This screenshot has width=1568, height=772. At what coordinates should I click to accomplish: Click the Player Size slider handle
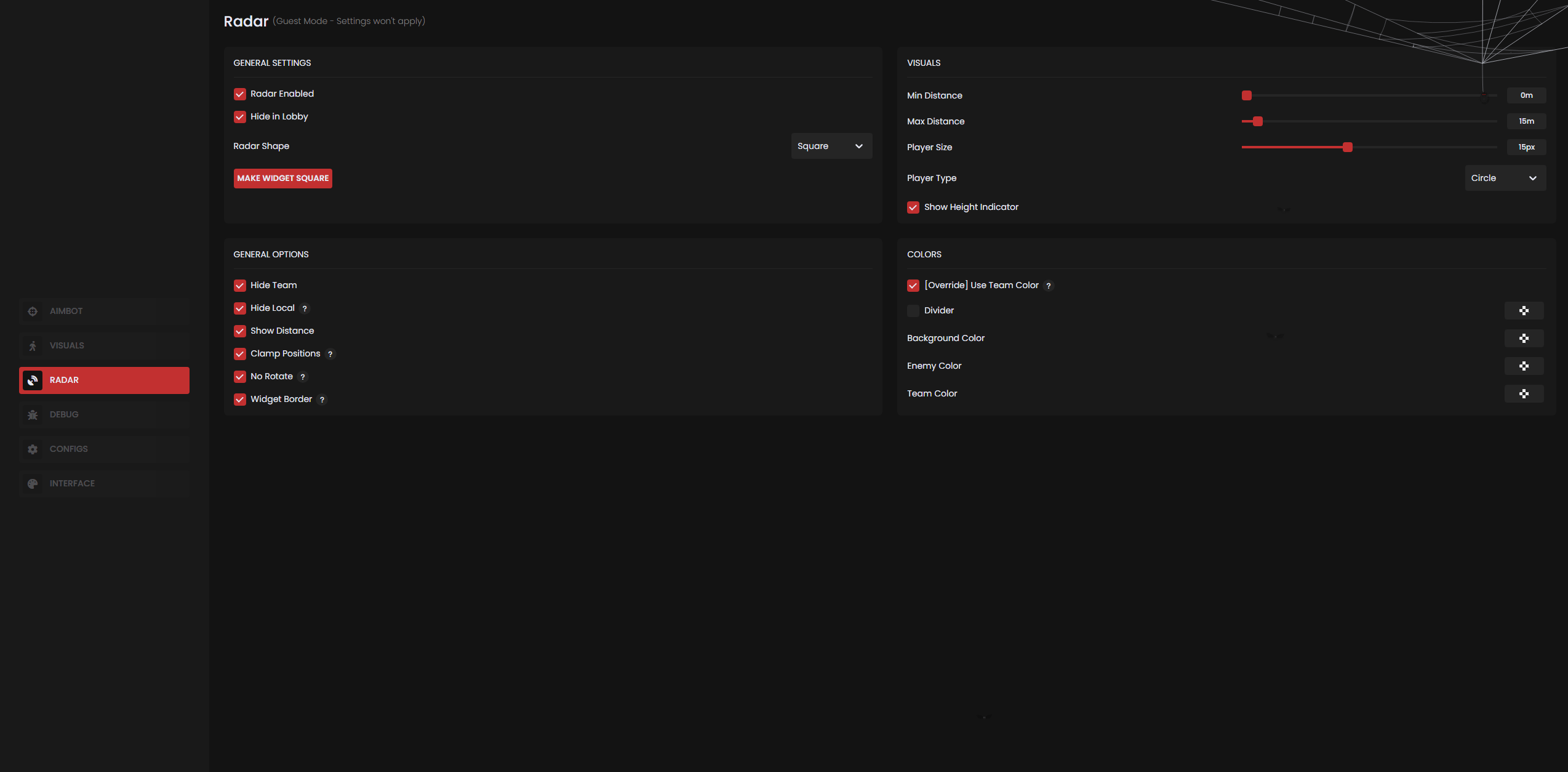[1348, 147]
